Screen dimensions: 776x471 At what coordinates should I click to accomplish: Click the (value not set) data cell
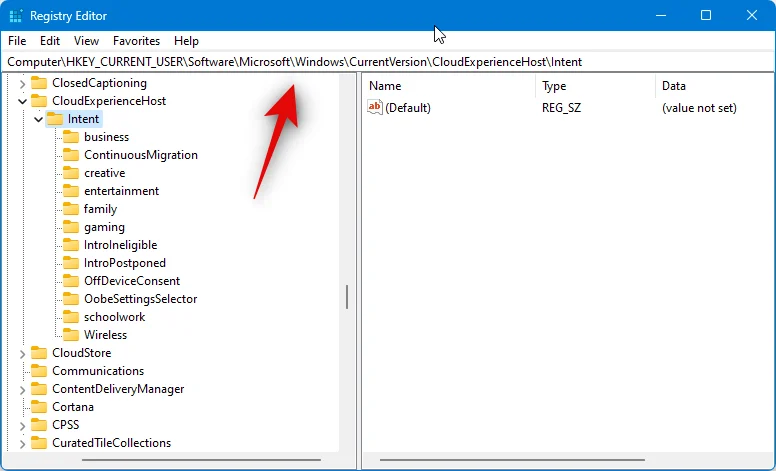click(x=699, y=108)
